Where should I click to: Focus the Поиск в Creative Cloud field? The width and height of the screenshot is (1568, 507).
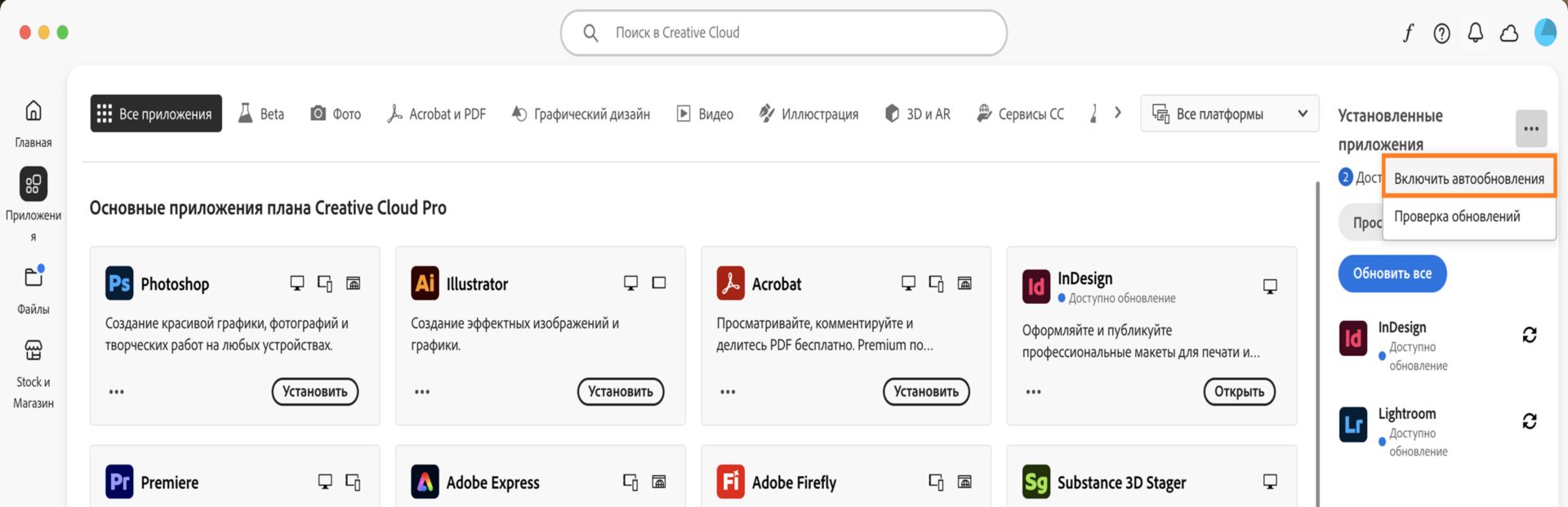point(784,33)
